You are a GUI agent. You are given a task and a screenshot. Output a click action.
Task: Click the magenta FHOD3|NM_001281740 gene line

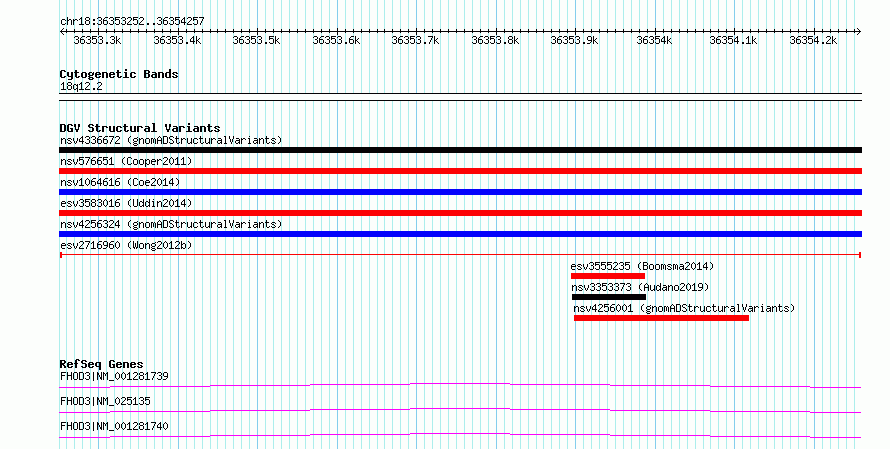coord(460,435)
